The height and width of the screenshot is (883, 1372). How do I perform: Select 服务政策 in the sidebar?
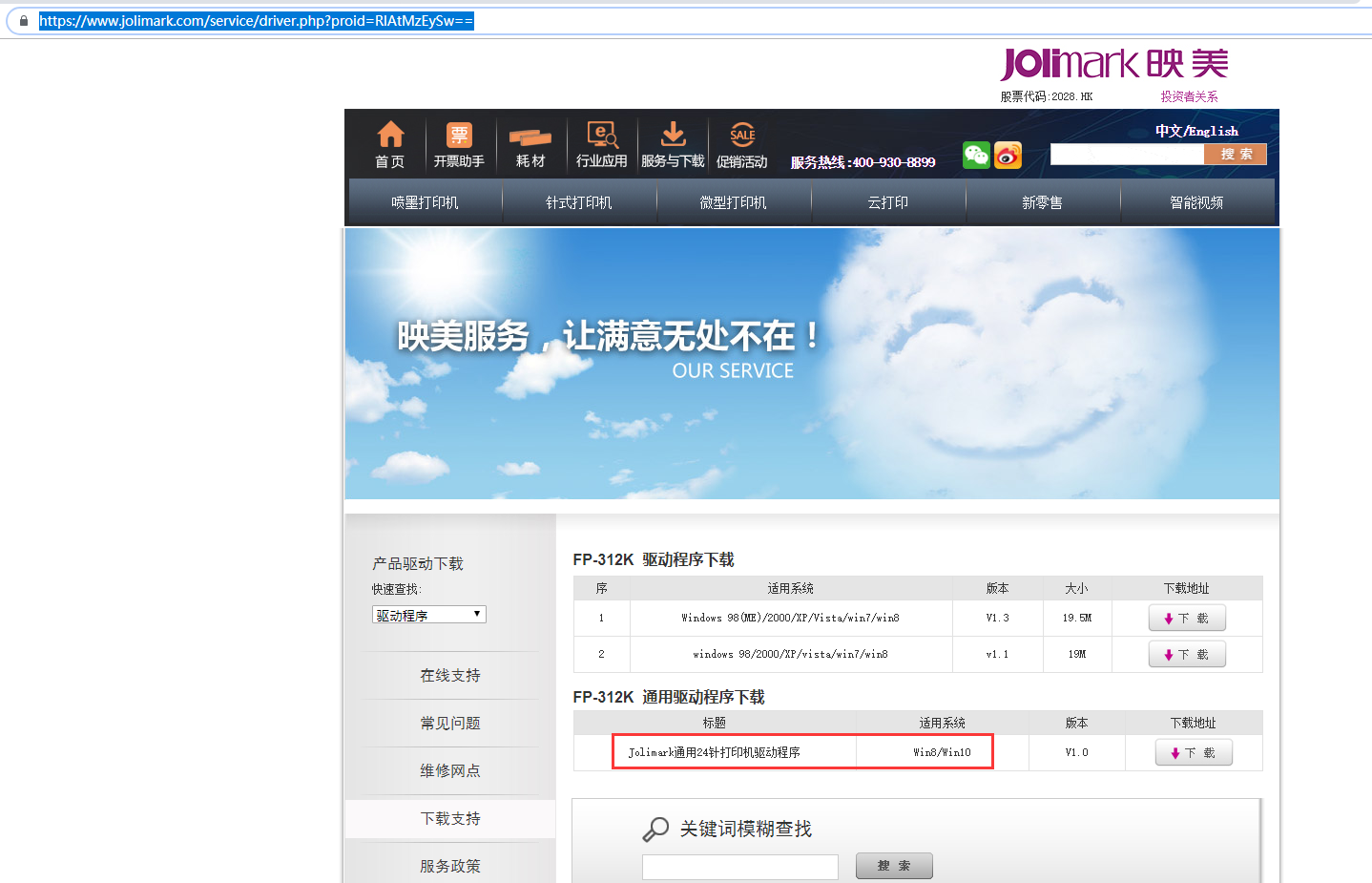(x=450, y=866)
